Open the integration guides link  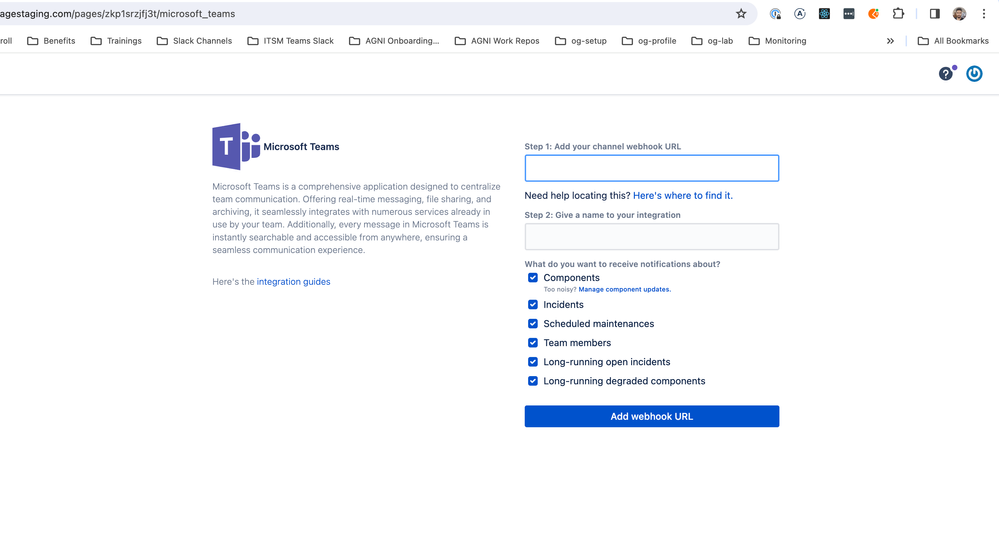tap(294, 282)
